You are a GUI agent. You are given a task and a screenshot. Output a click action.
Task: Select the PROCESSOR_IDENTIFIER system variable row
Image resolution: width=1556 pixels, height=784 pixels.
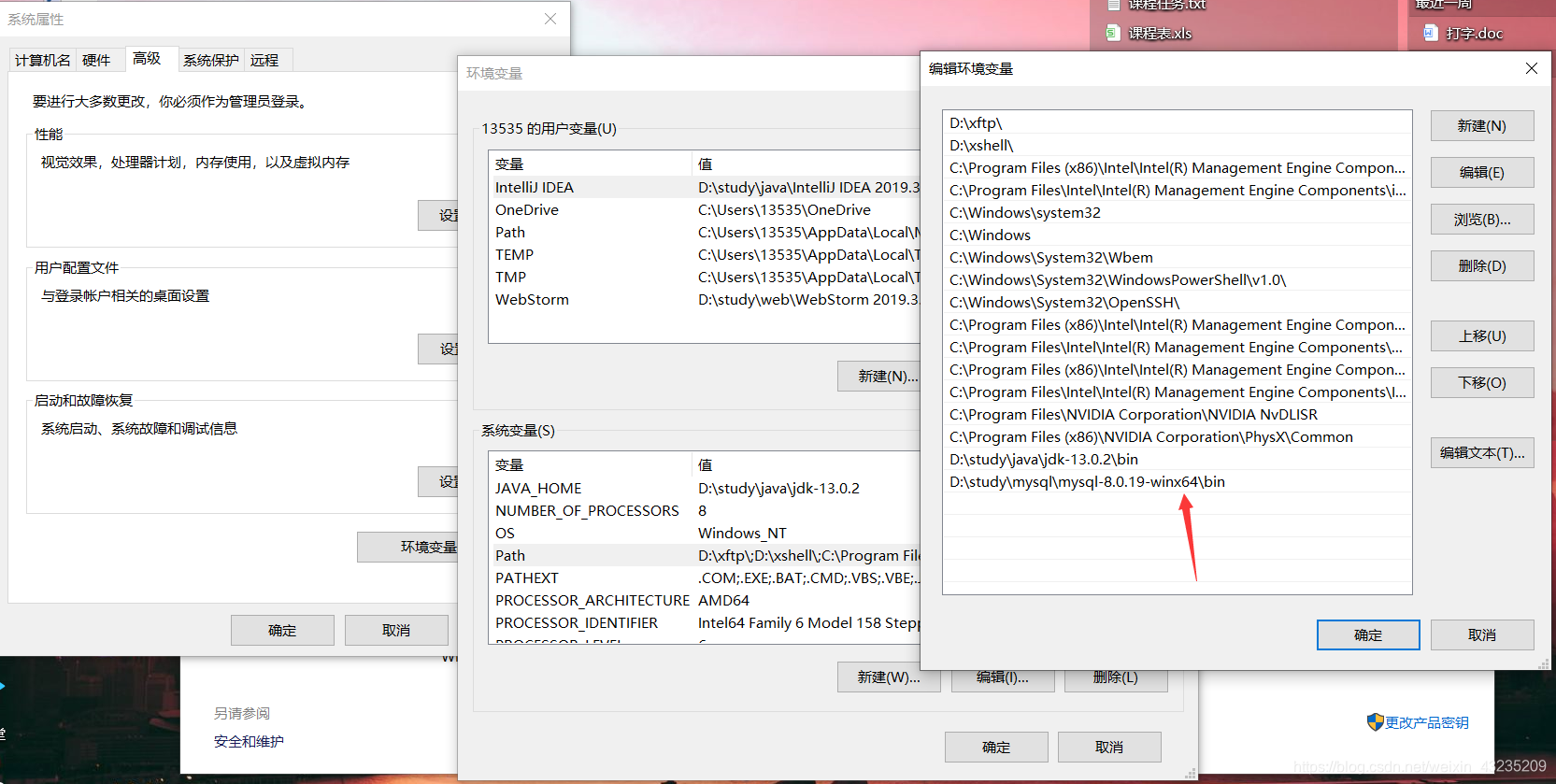[x=706, y=623]
